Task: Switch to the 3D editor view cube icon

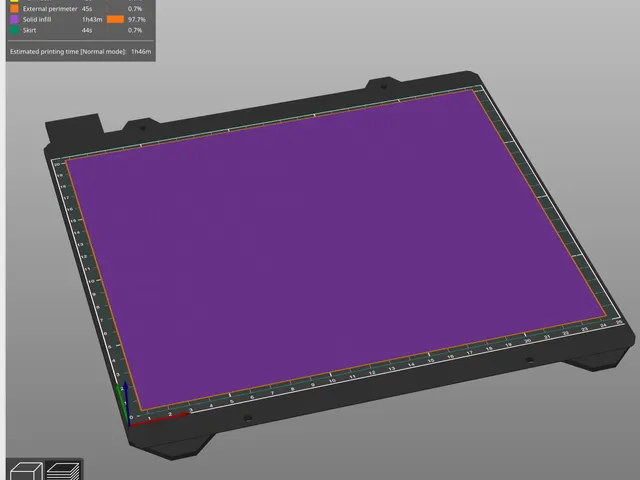Action: point(26,471)
